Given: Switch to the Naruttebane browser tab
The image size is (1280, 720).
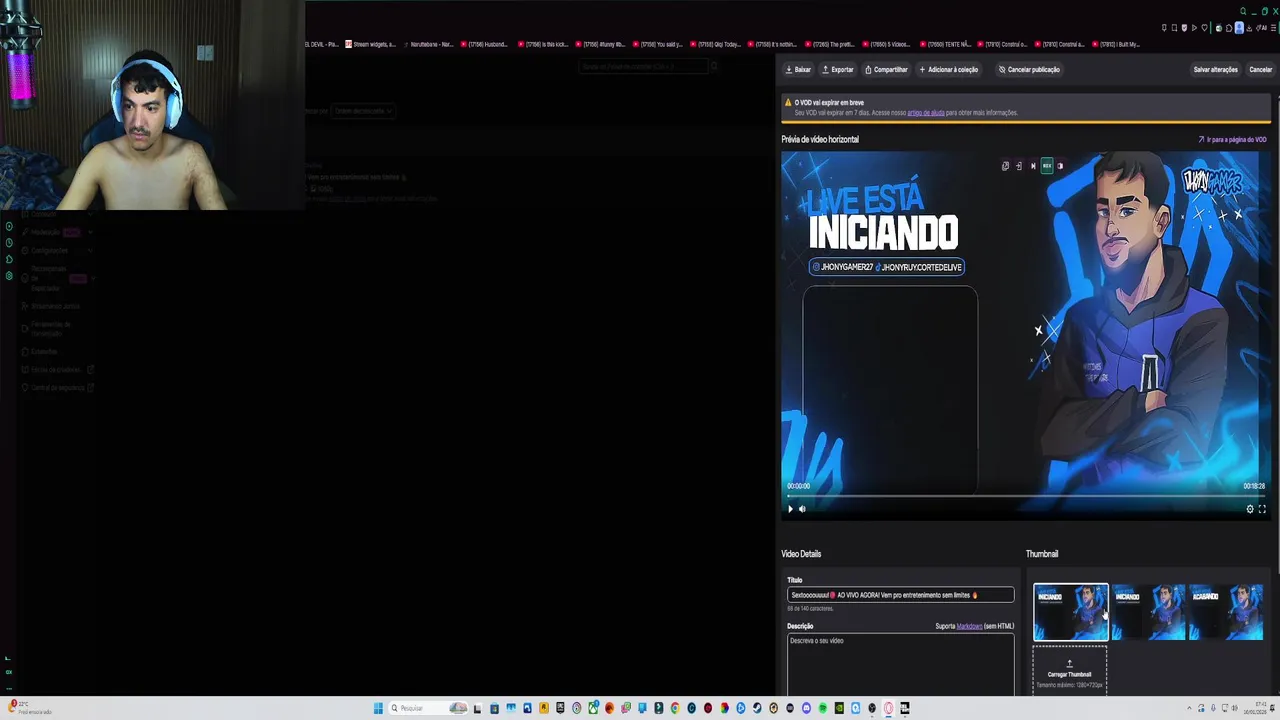Looking at the screenshot, I should click(x=428, y=44).
